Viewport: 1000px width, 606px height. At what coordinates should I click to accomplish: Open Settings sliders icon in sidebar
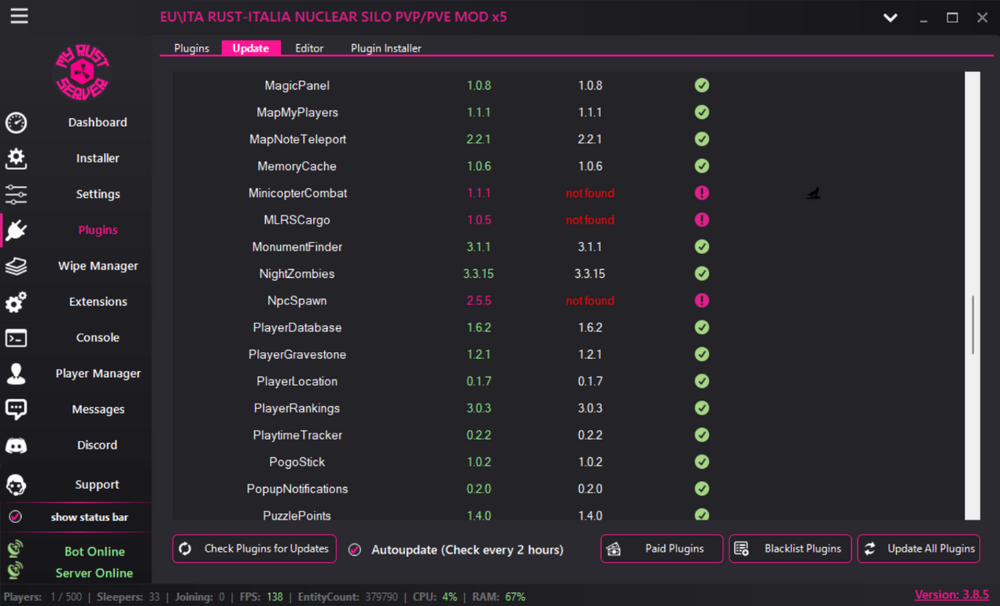click(16, 194)
